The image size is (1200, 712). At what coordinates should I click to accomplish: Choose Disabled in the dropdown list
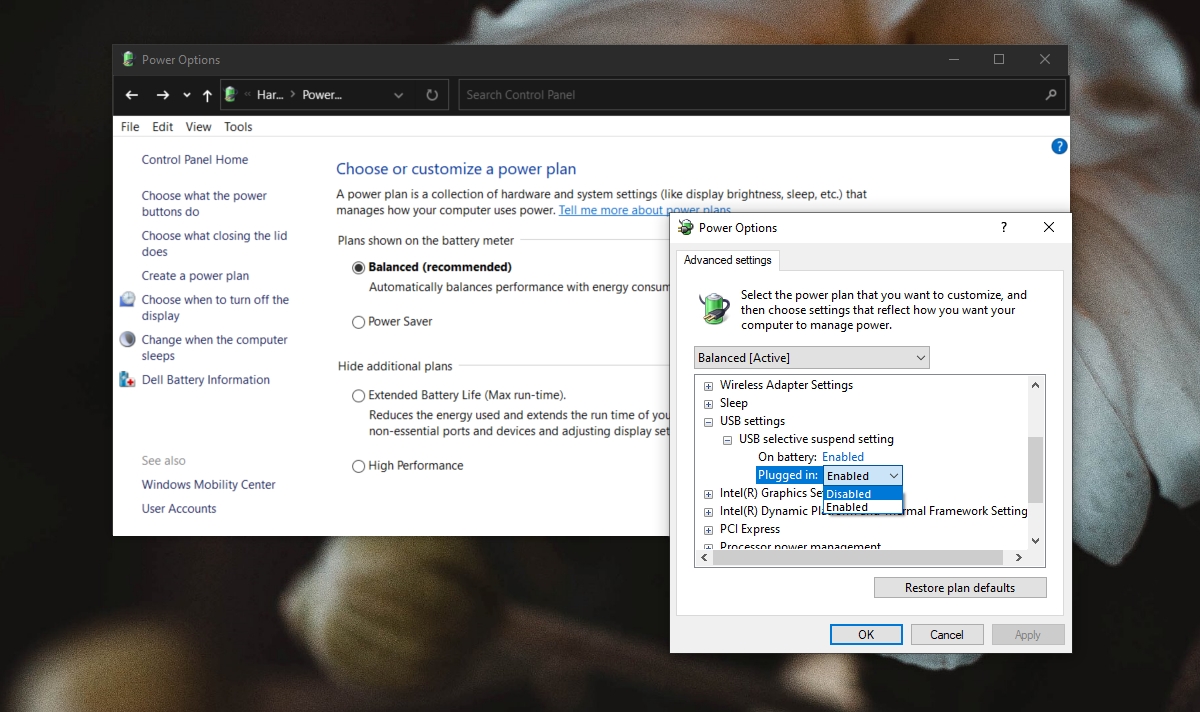point(863,494)
